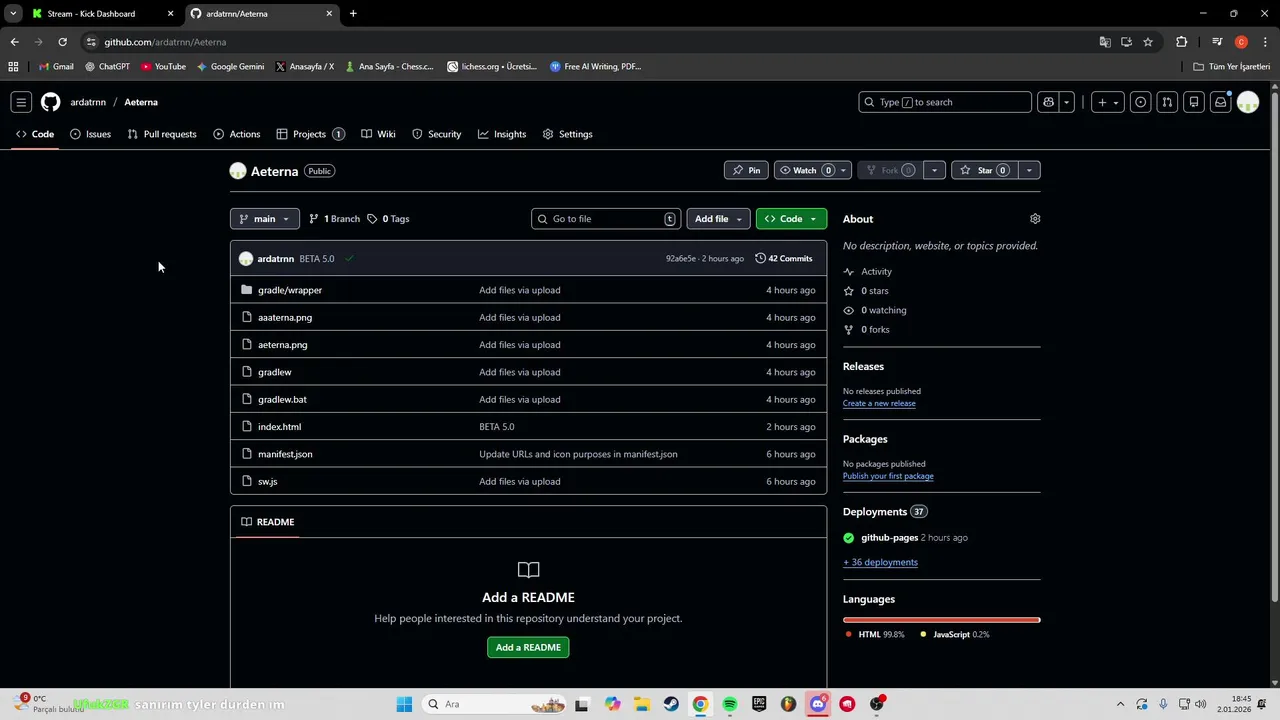Open the green Code dropdown button
The width and height of the screenshot is (1280, 720).
[791, 219]
